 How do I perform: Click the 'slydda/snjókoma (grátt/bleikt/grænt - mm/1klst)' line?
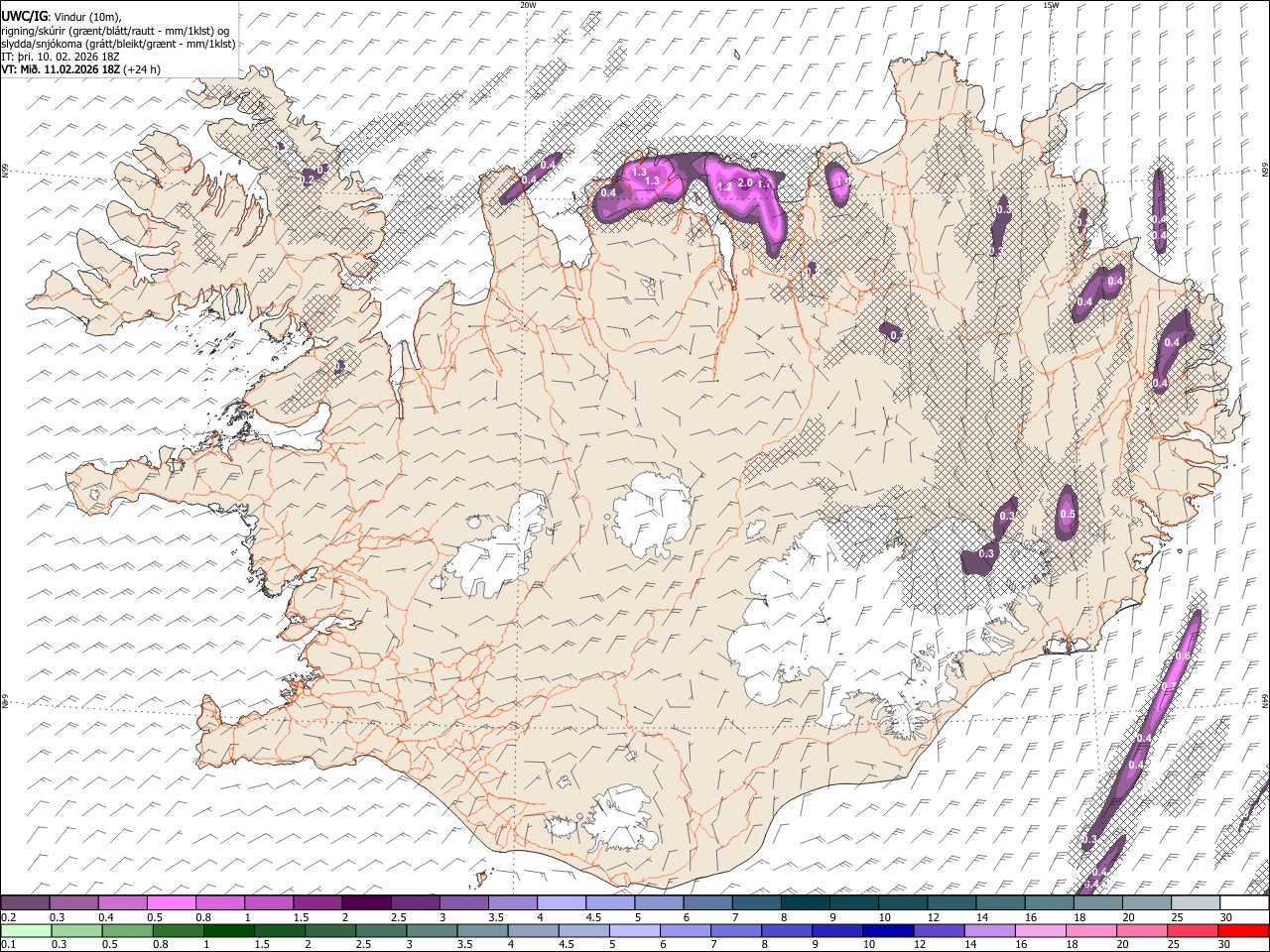[118, 44]
